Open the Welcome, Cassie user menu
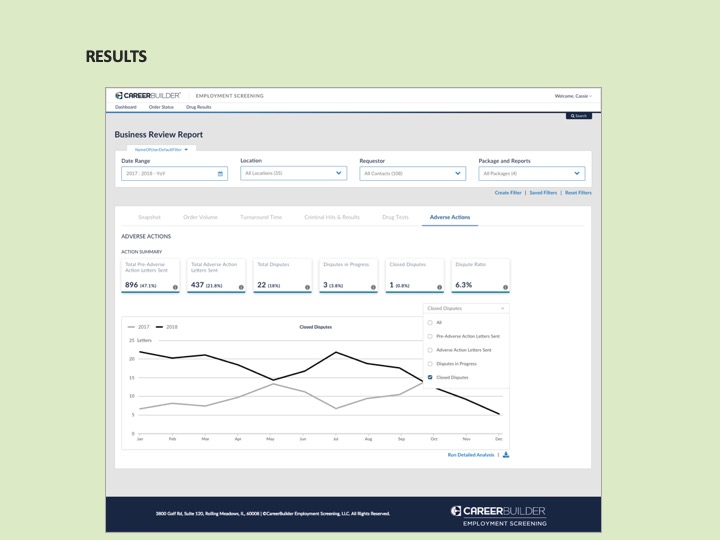The height and width of the screenshot is (540, 720). 573,96
